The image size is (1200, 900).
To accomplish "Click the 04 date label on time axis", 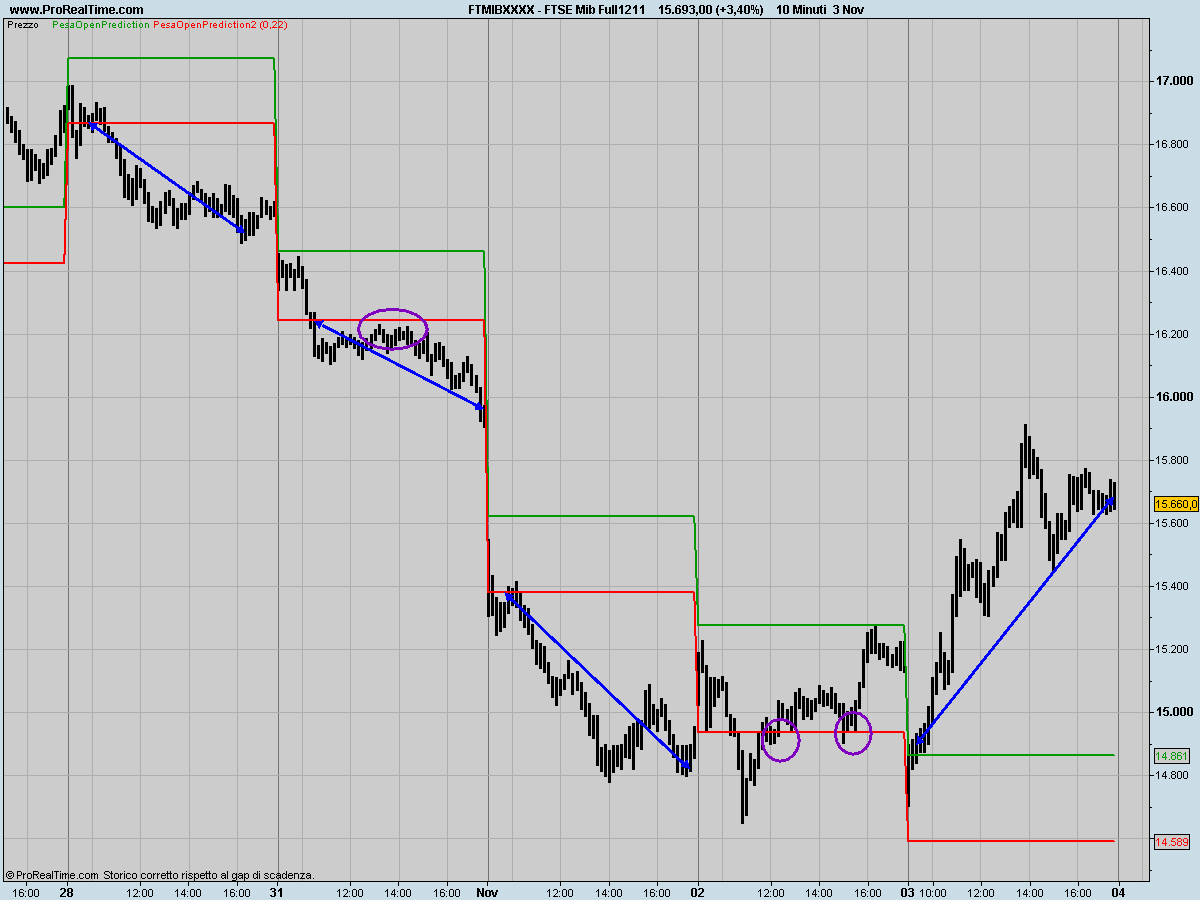I will 1118,892.
